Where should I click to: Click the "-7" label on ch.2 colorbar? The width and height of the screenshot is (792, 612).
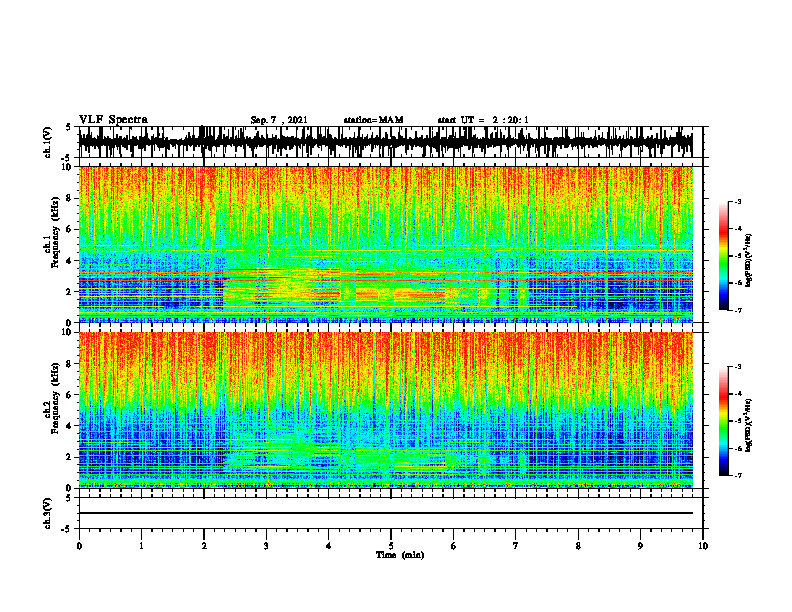[x=737, y=476]
